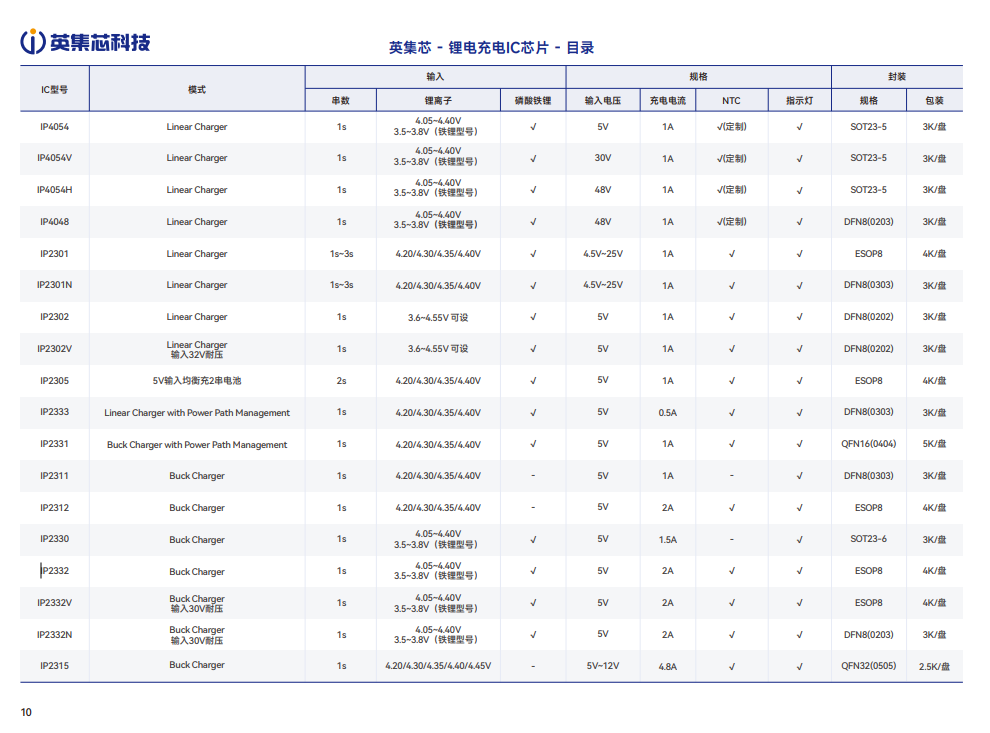The image size is (990, 733).
Task: Select the IP4054V model cell
Action: tap(54, 158)
